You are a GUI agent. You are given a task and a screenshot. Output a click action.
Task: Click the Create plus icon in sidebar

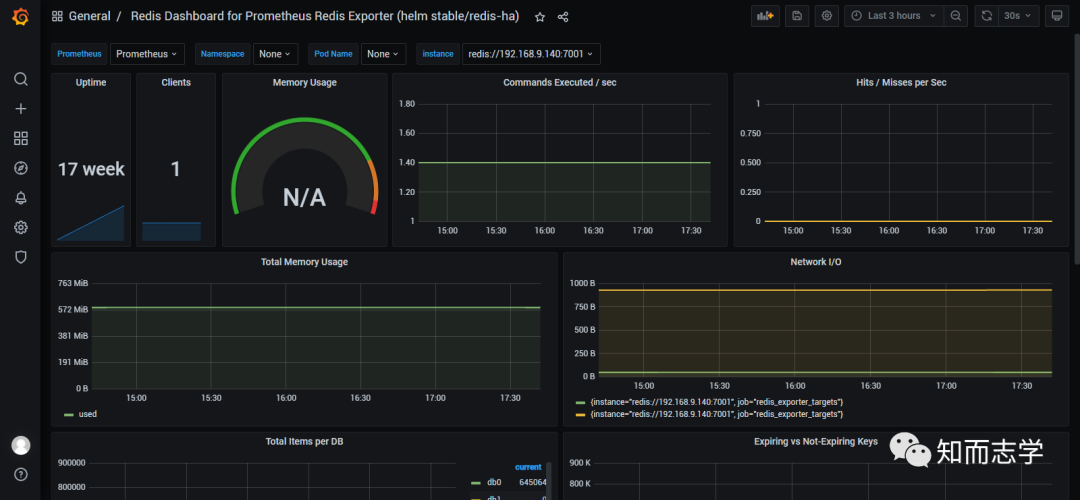(20, 109)
